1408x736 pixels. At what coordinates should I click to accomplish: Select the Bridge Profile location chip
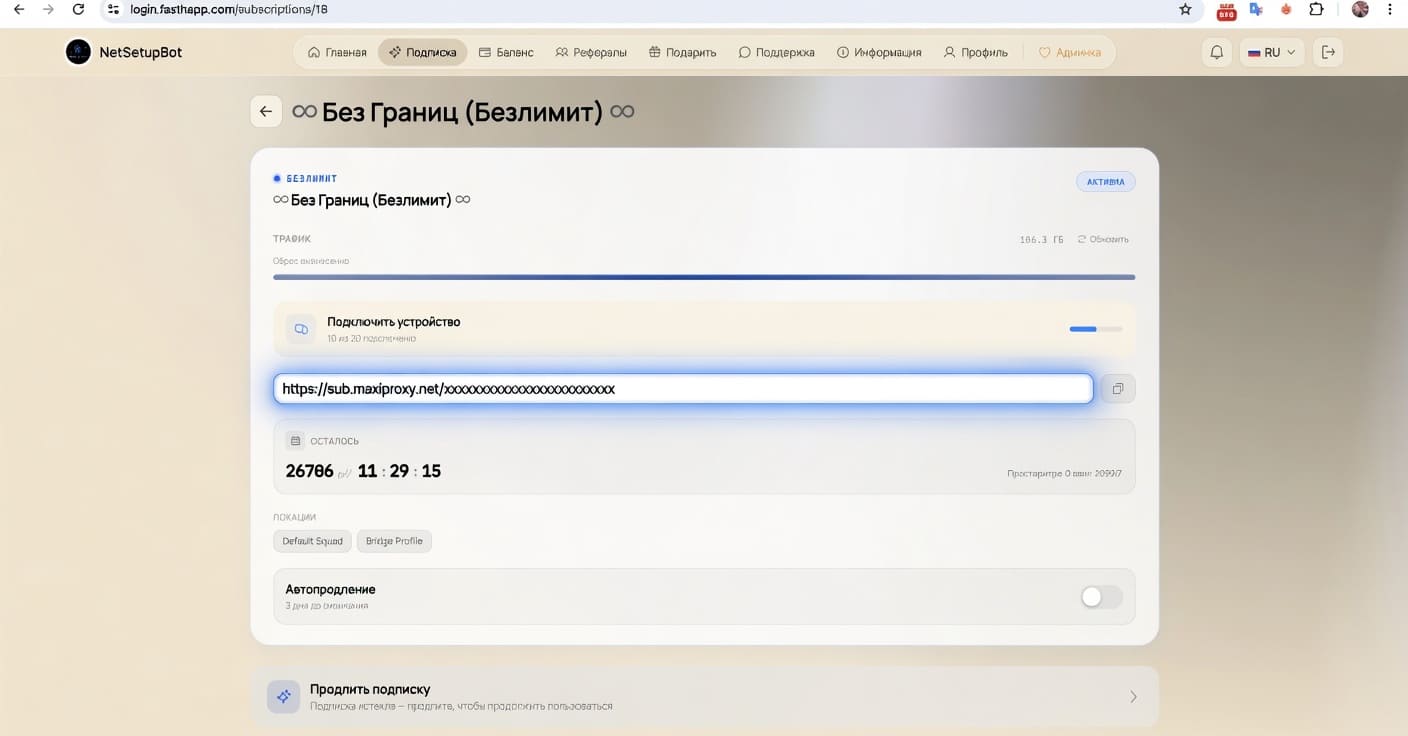click(394, 541)
